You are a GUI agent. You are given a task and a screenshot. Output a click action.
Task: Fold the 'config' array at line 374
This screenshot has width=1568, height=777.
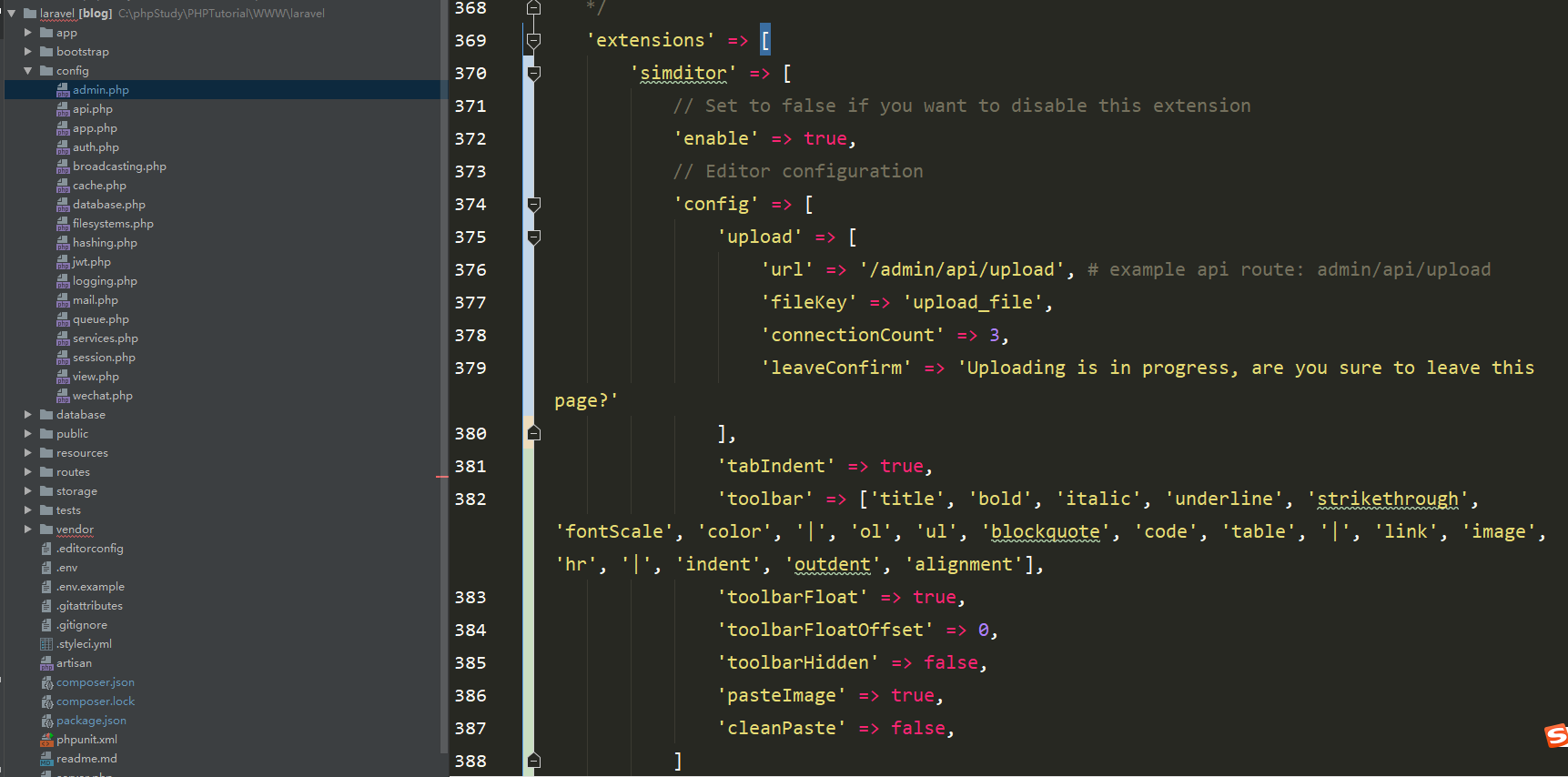(x=534, y=204)
